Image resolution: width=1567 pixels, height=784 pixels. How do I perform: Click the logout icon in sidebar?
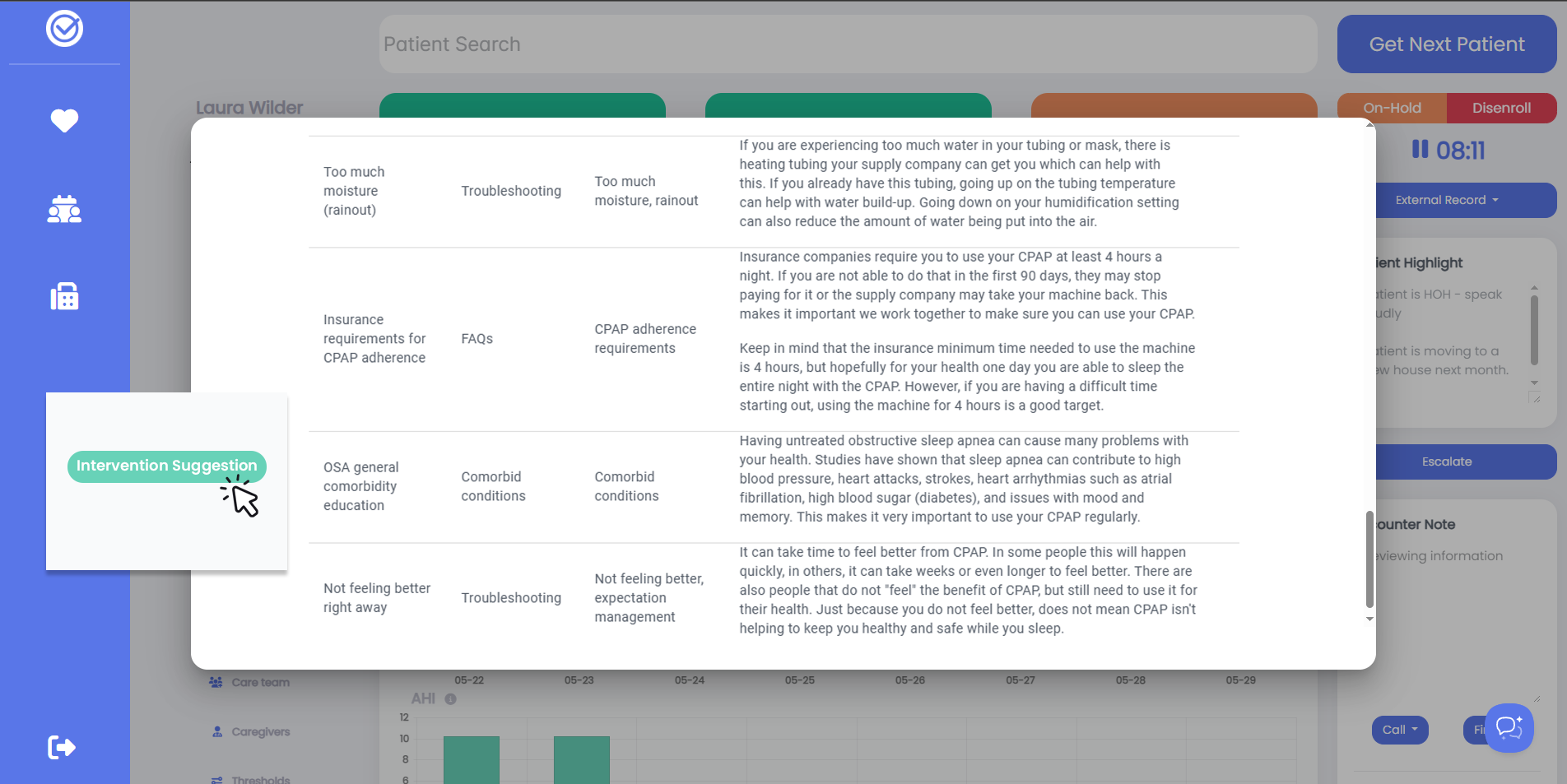coord(62,747)
